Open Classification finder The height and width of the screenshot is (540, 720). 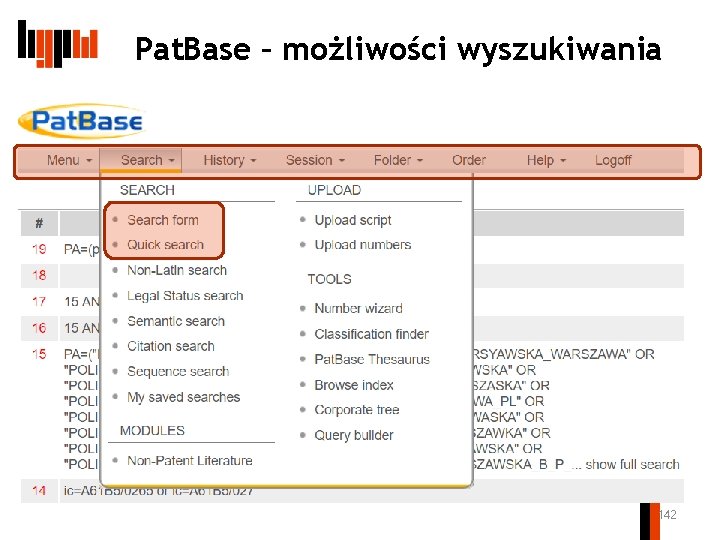coord(371,334)
